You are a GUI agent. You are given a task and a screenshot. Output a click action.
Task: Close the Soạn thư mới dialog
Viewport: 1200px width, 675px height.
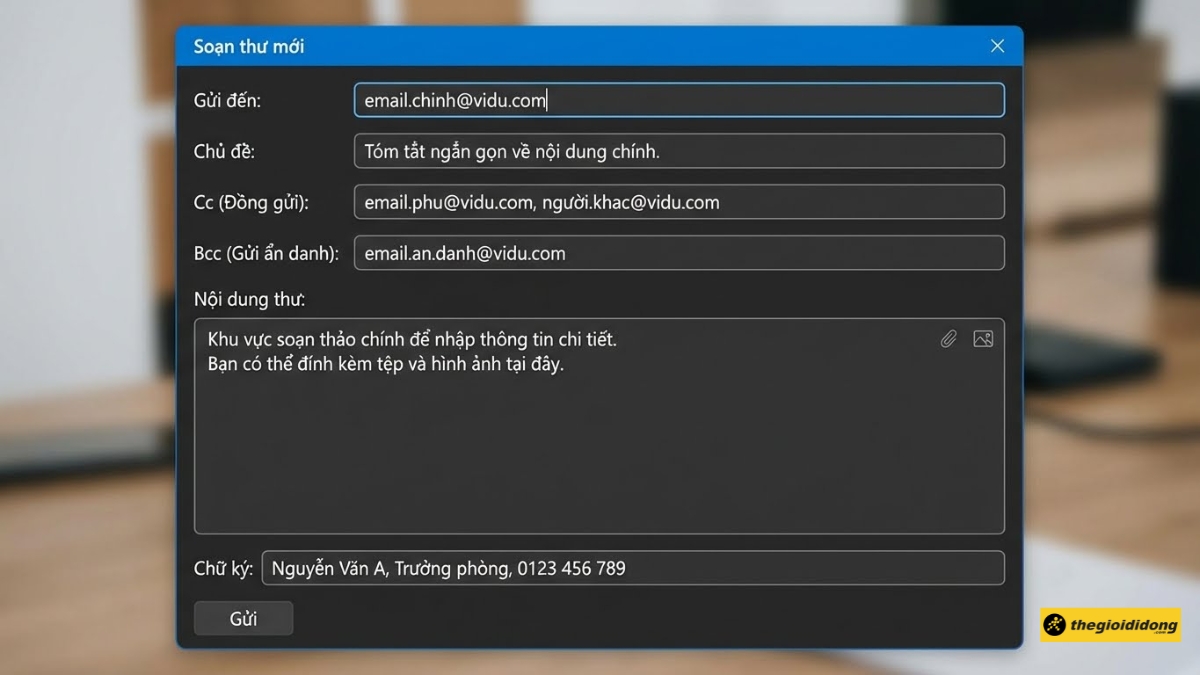click(x=997, y=45)
